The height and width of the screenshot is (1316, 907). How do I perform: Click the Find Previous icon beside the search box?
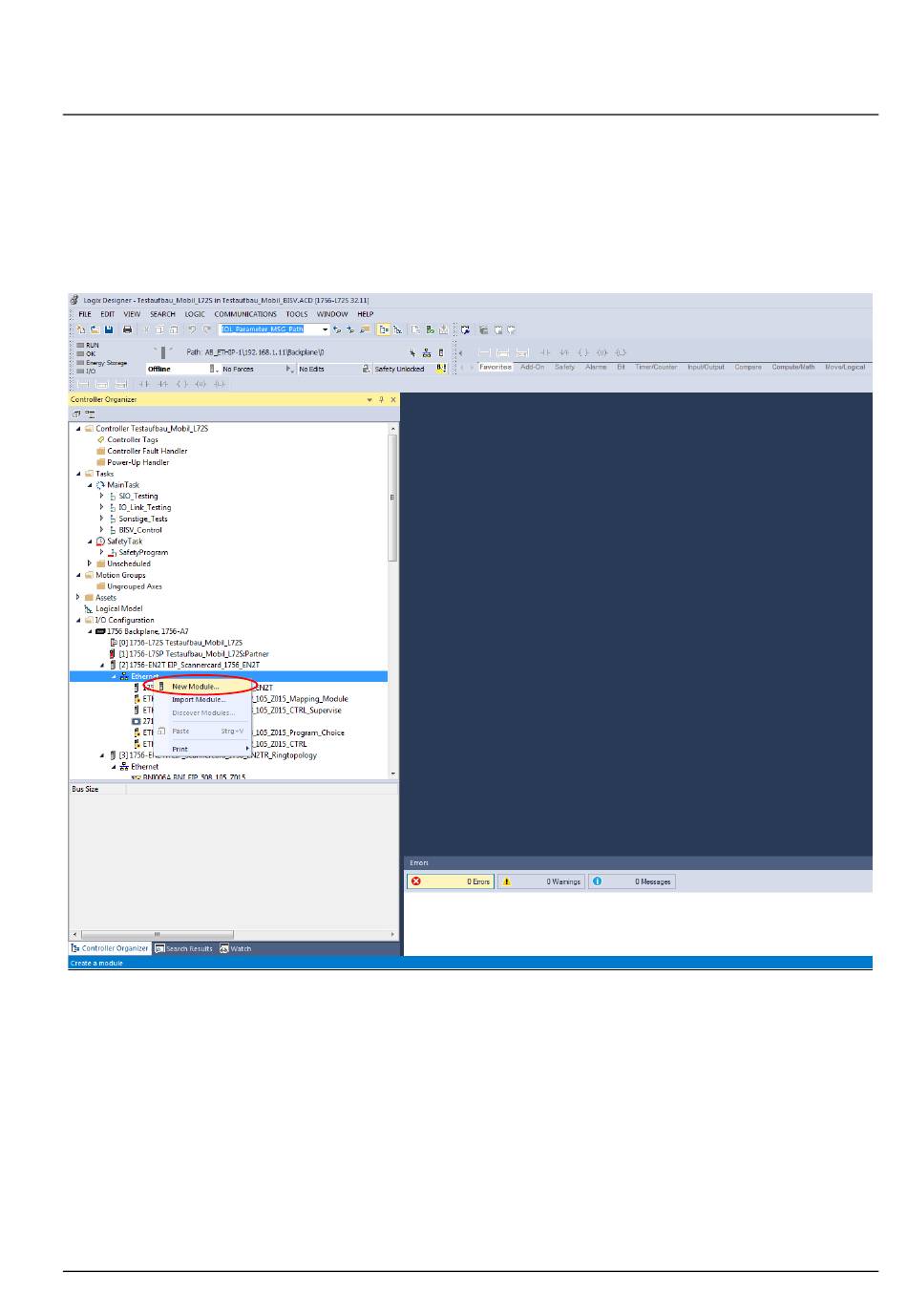tap(337, 329)
